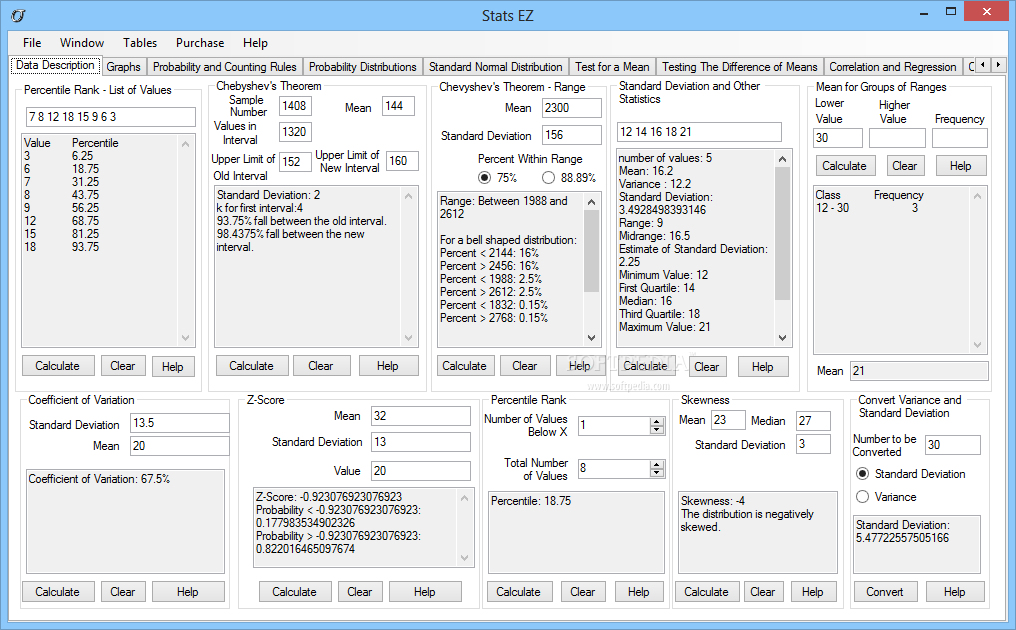This screenshot has width=1016, height=630.
Task: Click the percentile list of values input field
Action: 111,117
